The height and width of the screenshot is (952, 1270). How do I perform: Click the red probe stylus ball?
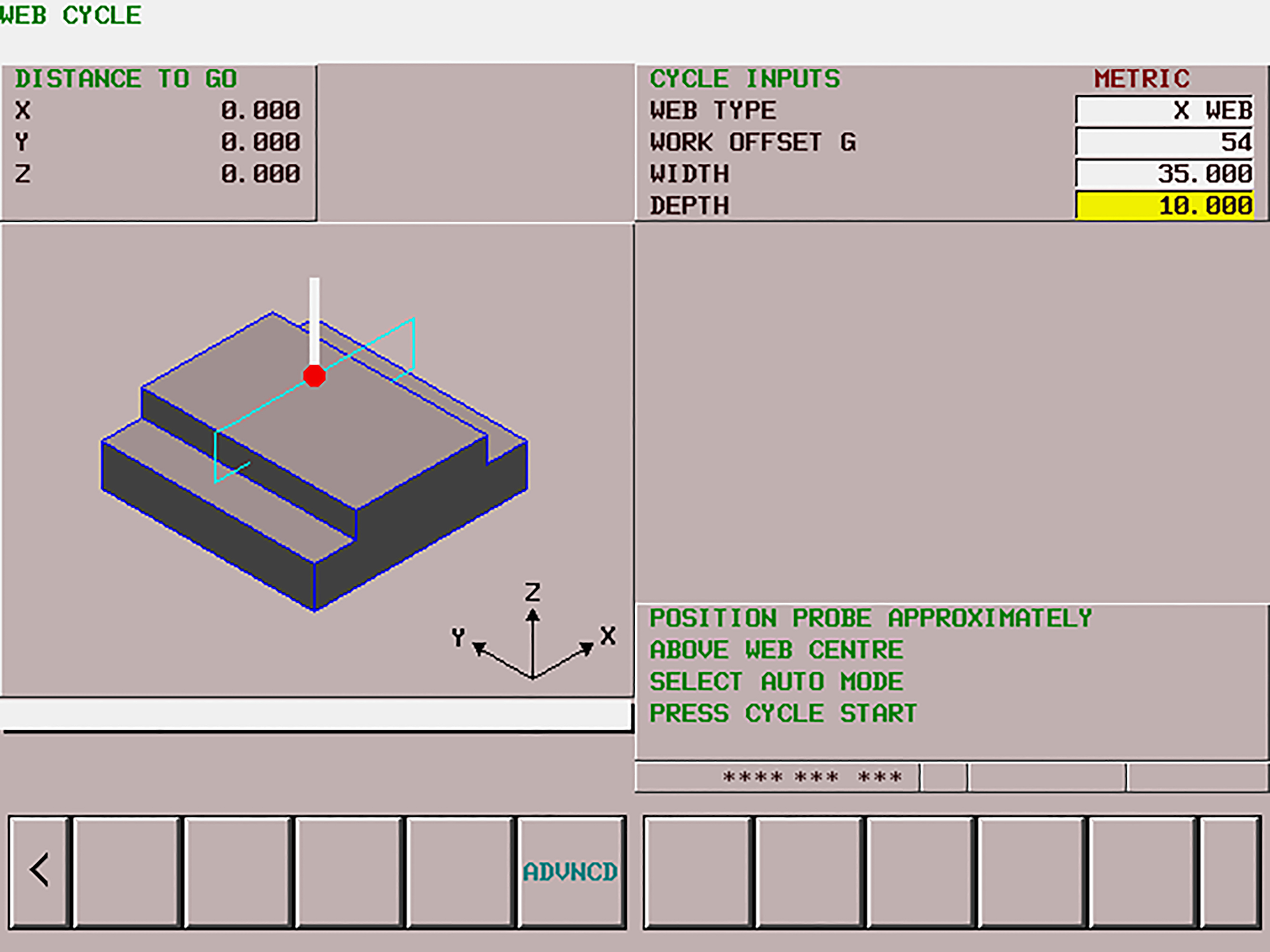coord(314,376)
